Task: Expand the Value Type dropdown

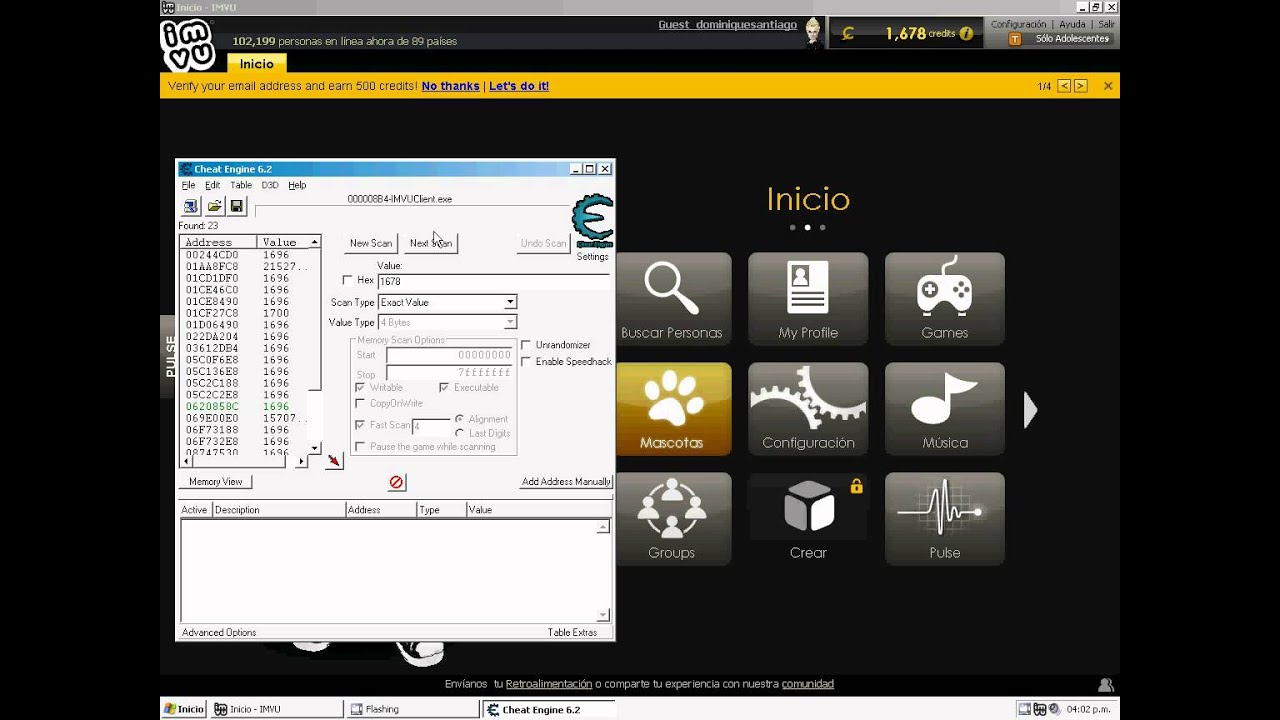Action: tap(510, 322)
